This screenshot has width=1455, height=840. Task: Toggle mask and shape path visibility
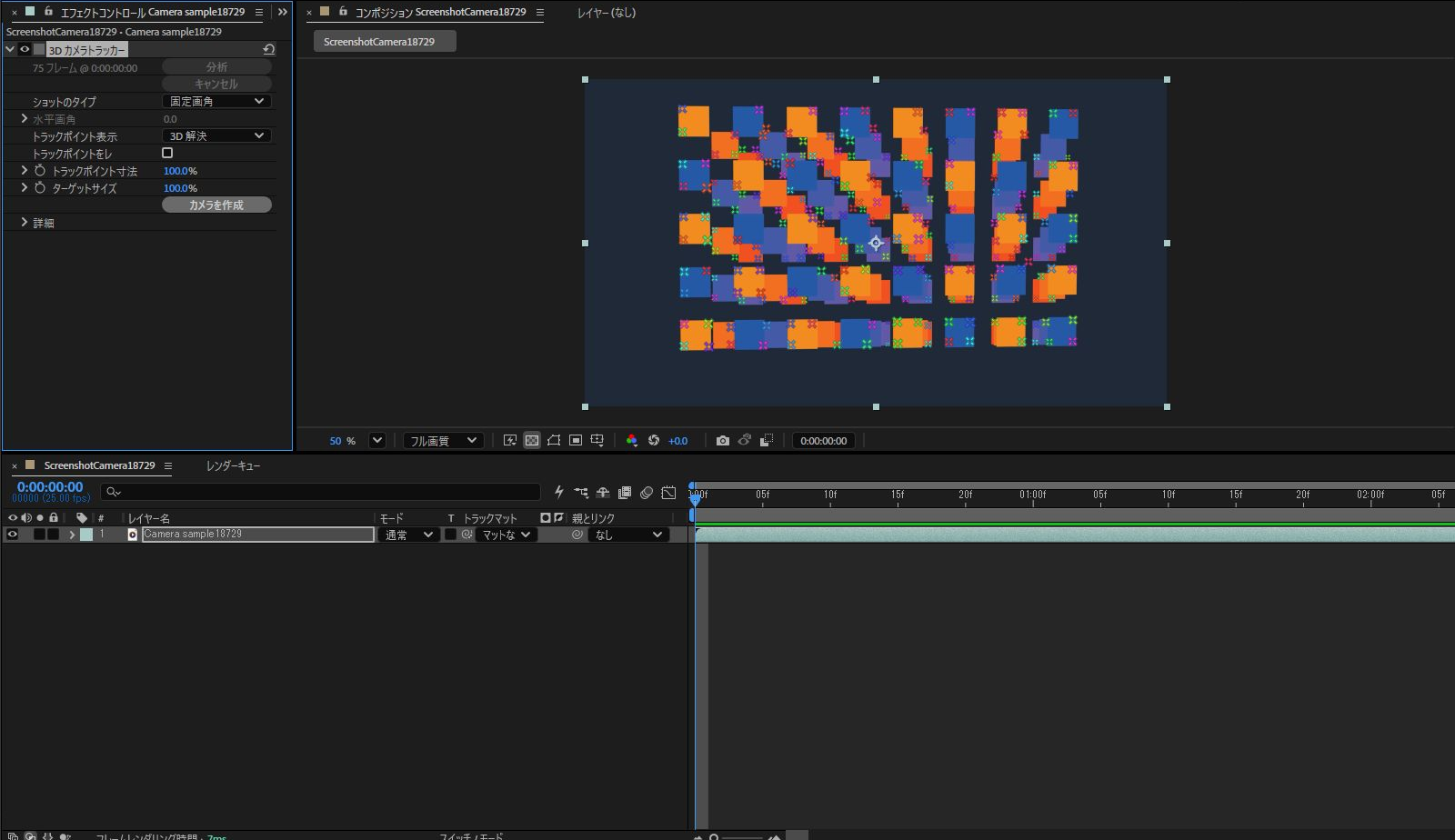[554, 440]
